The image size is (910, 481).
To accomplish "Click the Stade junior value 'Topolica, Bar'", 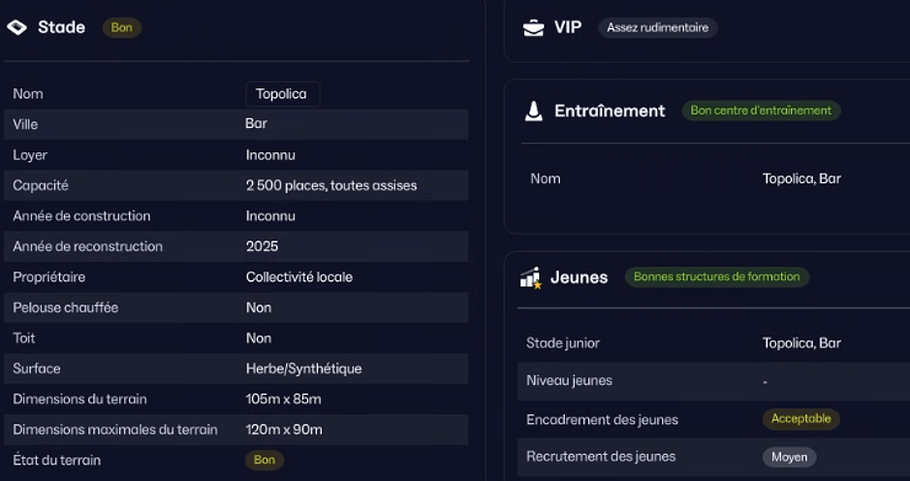I will tap(801, 343).
